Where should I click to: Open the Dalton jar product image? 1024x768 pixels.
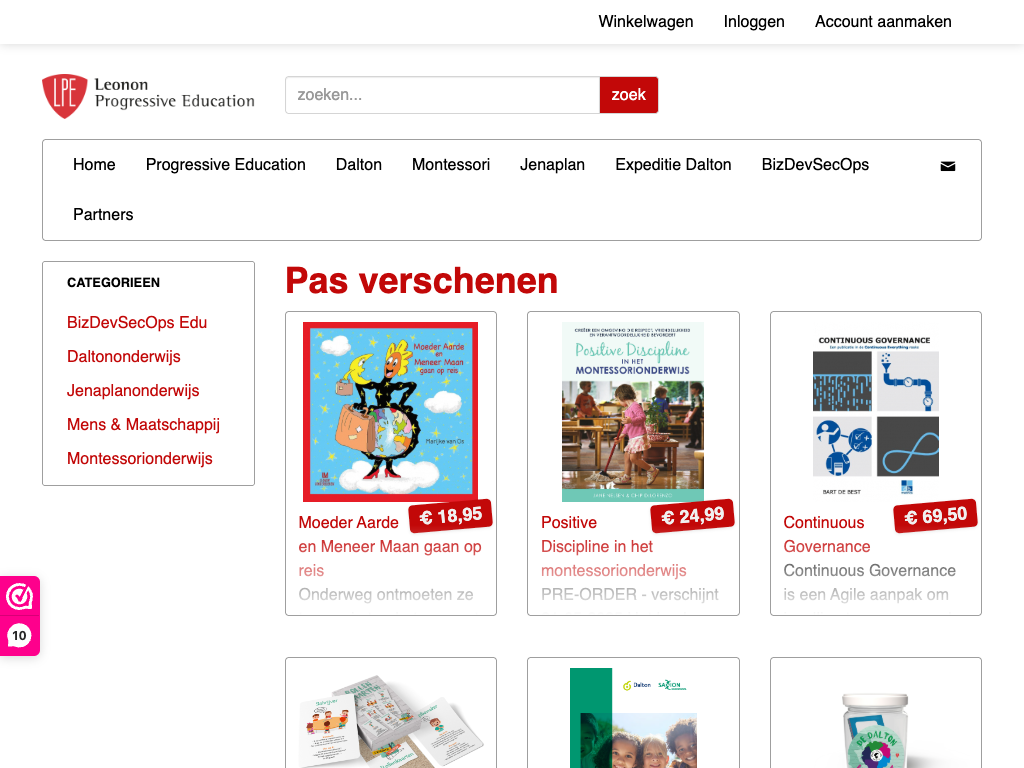(875, 730)
